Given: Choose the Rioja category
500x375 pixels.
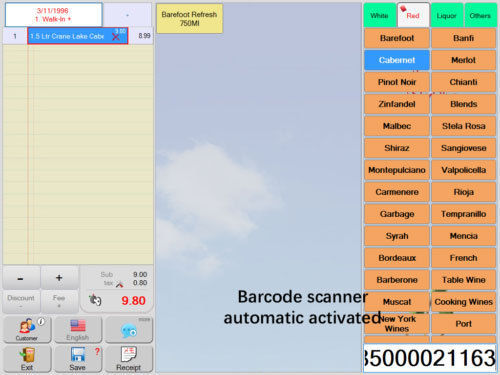Looking at the screenshot, I should click(x=464, y=192).
